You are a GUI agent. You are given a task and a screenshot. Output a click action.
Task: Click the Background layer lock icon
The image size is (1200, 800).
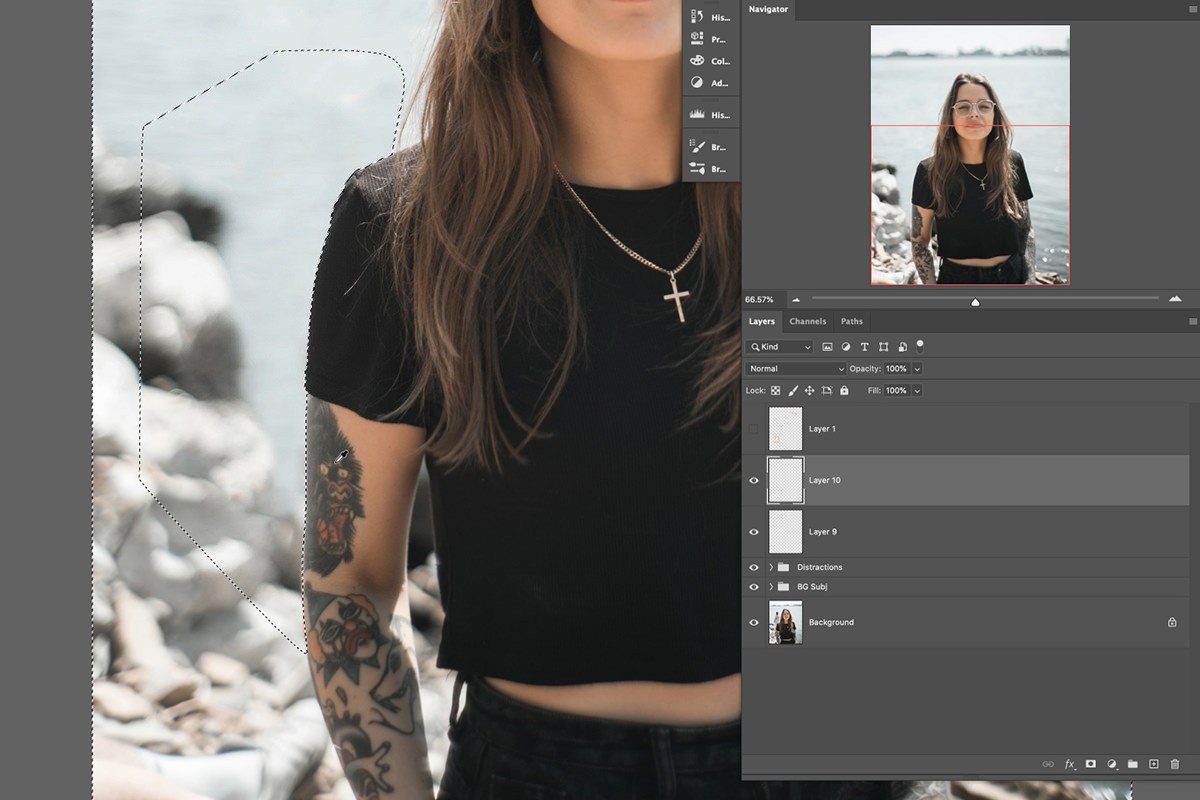[x=1172, y=622]
